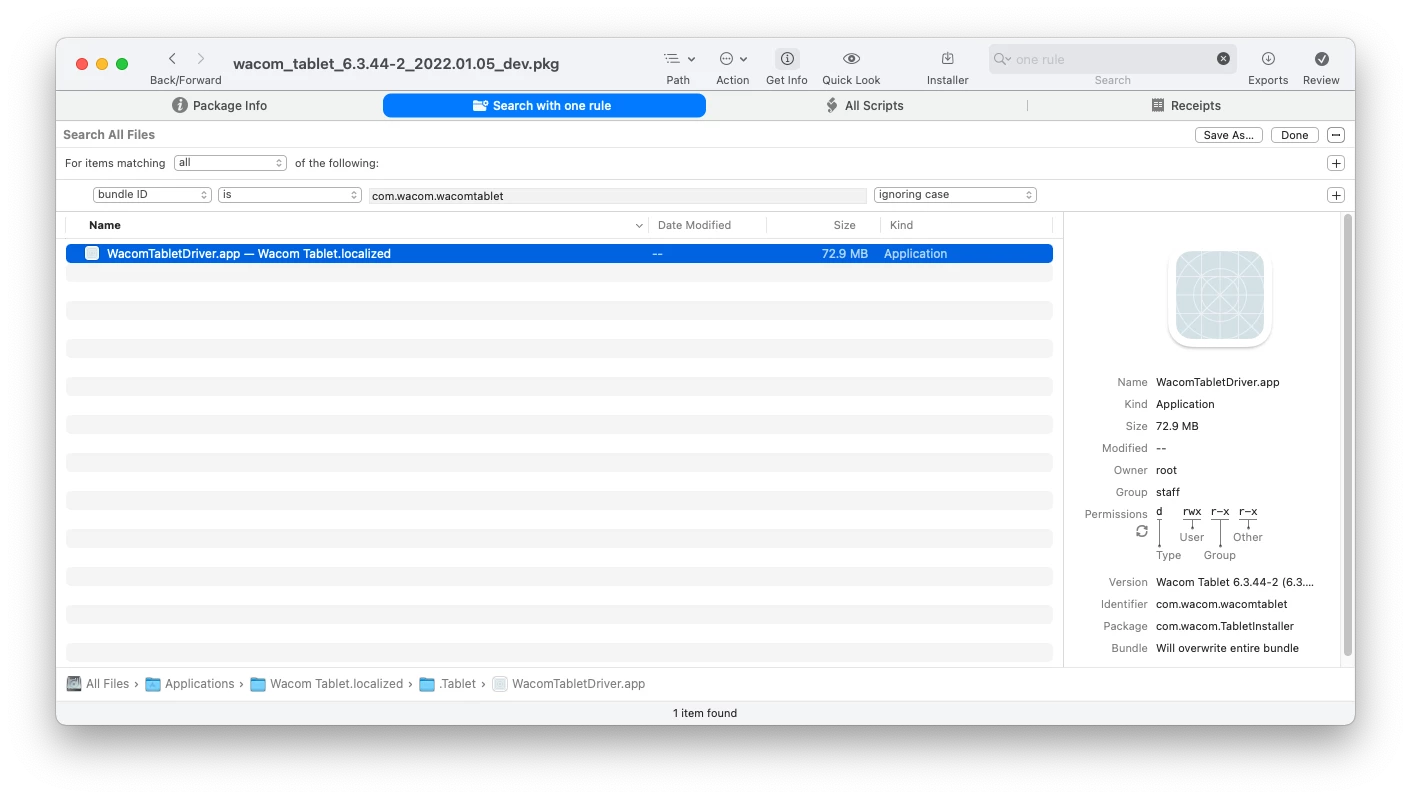Open the Action toolbar menu
The image size is (1411, 799).
tap(733, 59)
